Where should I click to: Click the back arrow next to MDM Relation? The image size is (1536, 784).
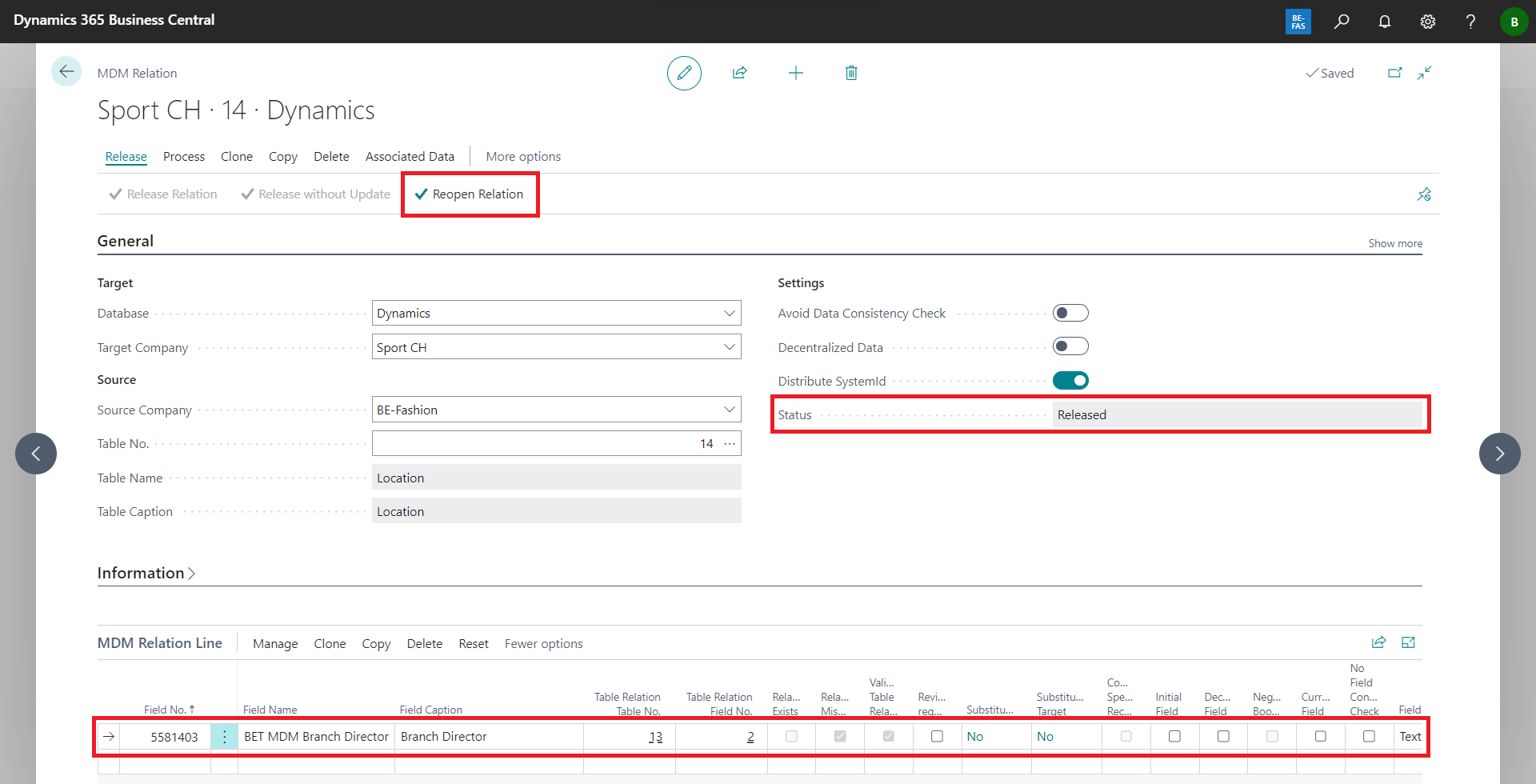pos(66,72)
